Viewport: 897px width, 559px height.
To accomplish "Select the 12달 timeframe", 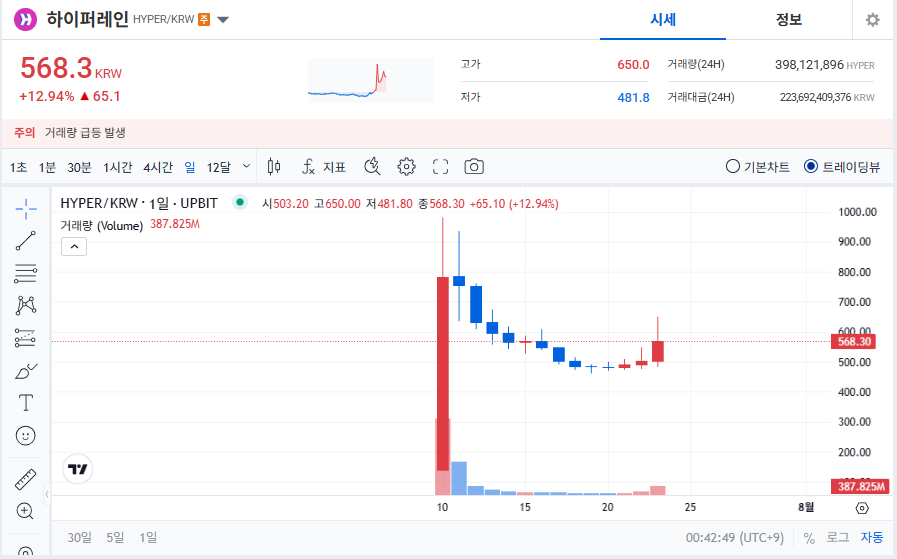I will [219, 167].
